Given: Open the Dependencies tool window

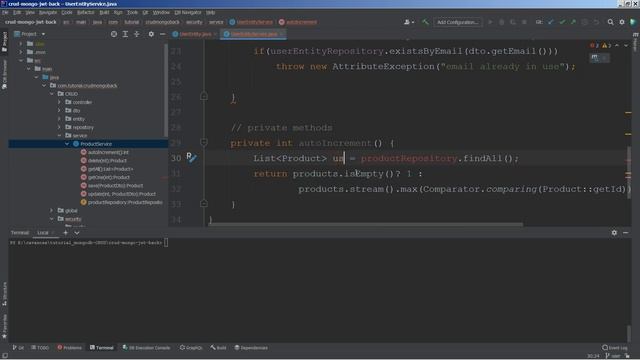Looking at the screenshot, I should point(251,348).
